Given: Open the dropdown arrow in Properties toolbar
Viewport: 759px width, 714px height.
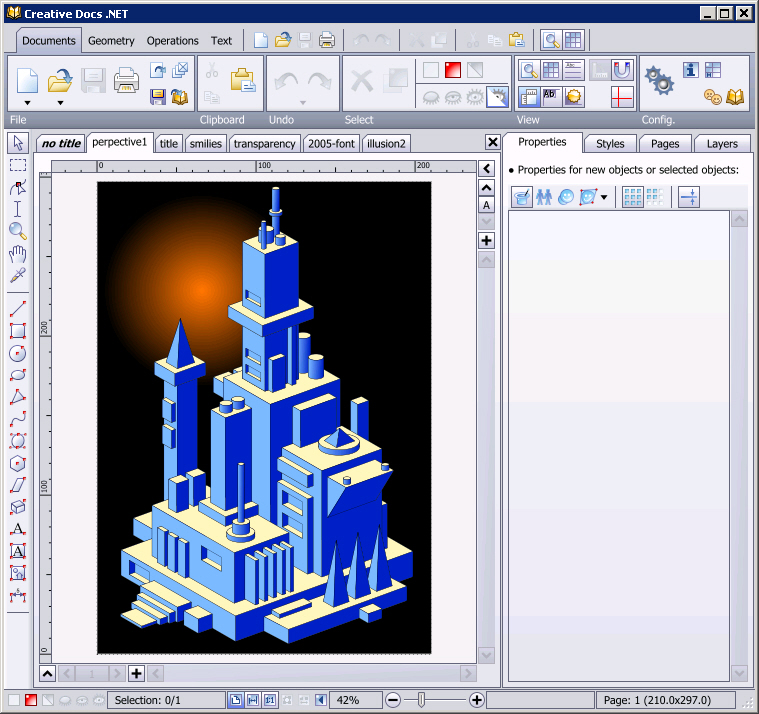Looking at the screenshot, I should [604, 197].
